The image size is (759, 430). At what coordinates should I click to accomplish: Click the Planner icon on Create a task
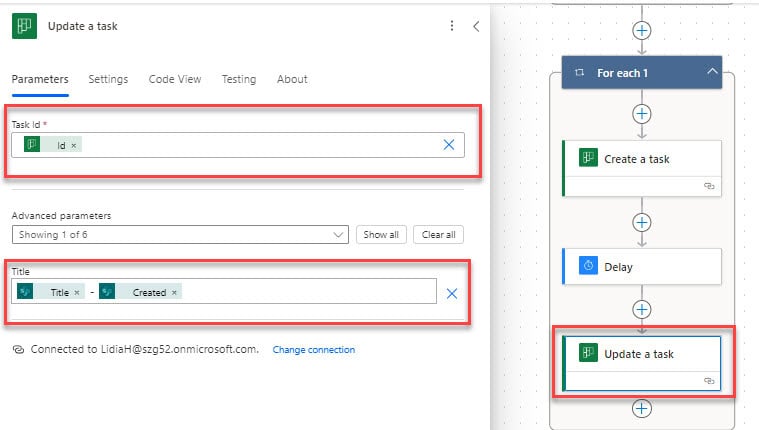click(588, 158)
